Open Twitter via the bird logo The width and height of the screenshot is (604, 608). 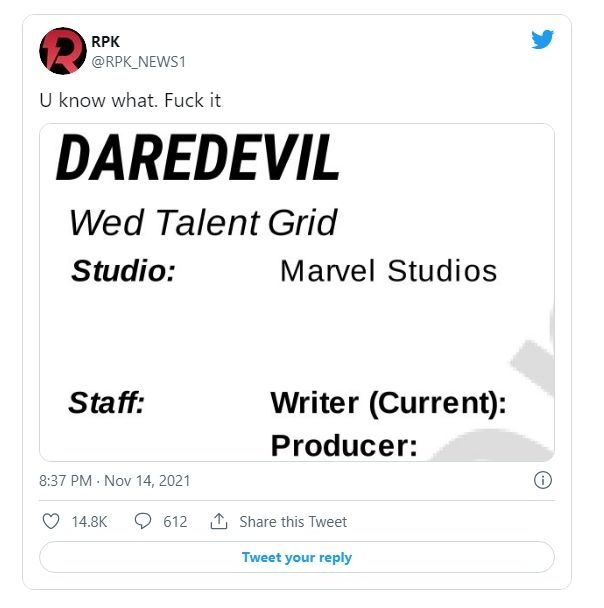point(542,40)
